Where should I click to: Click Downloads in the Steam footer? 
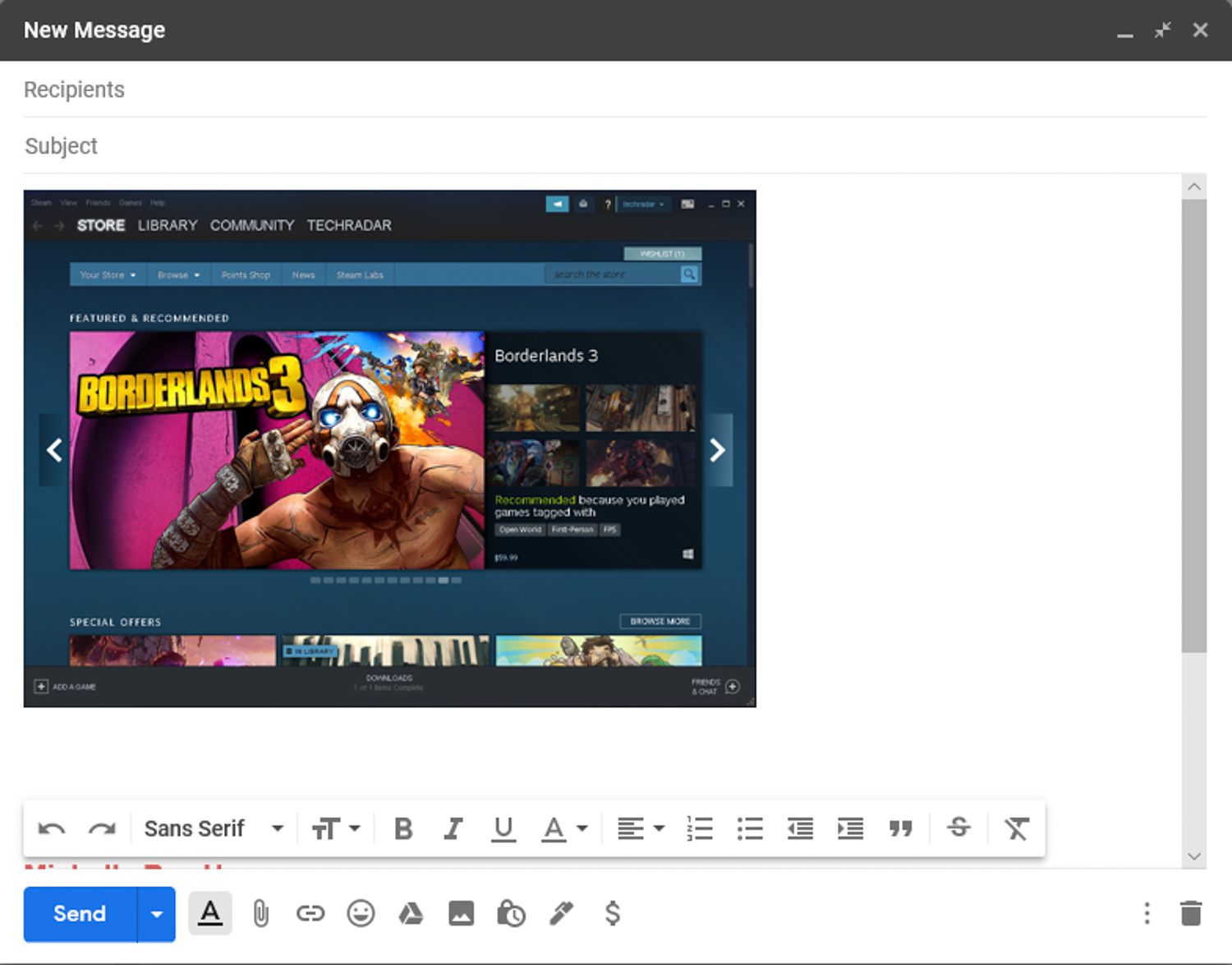389,682
